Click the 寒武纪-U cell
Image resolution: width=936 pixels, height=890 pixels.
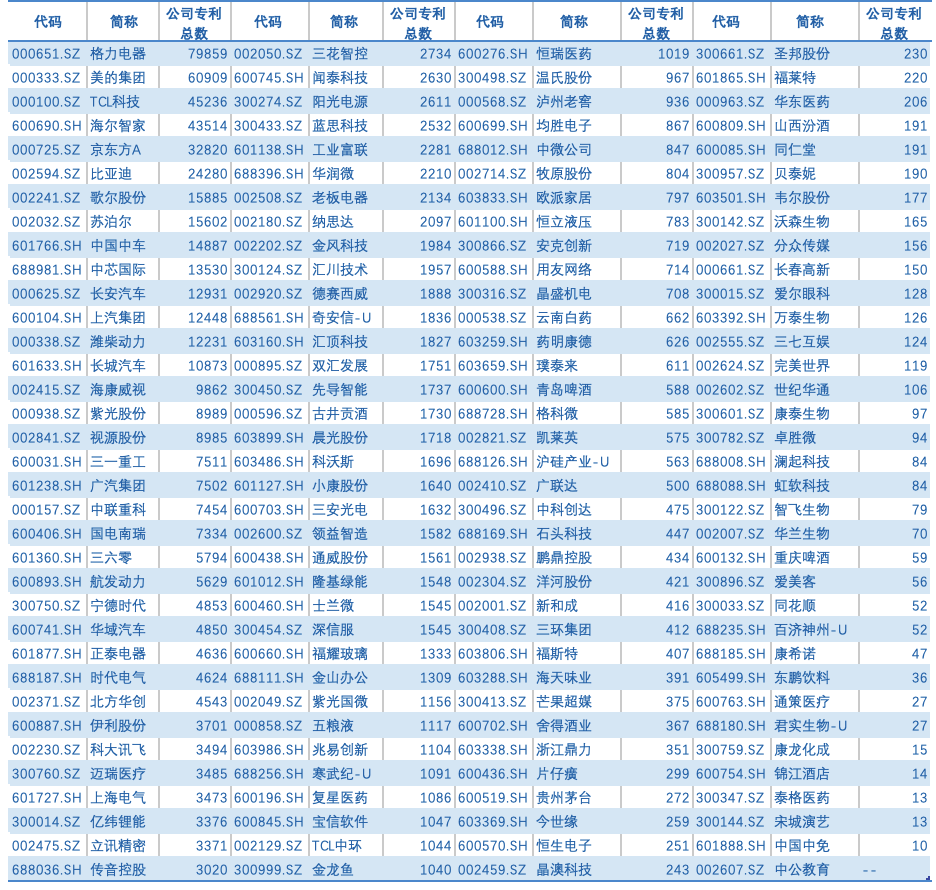(x=341, y=774)
